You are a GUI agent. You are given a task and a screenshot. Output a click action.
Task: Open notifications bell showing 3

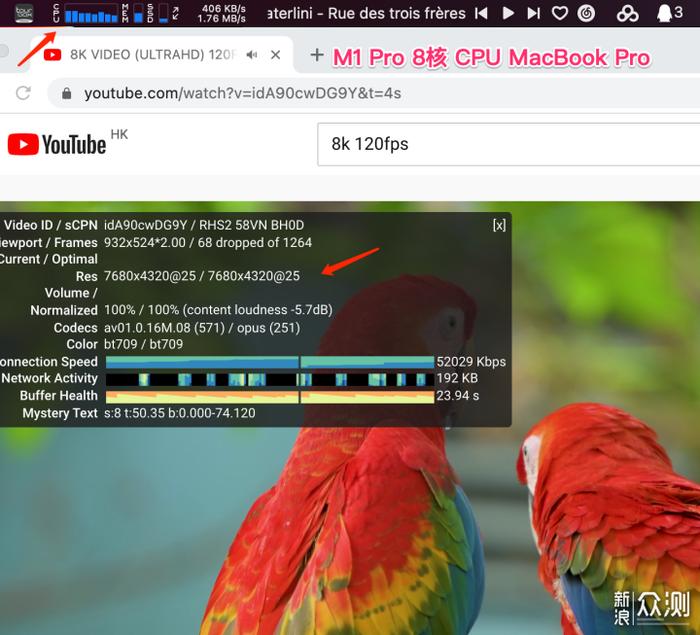click(x=670, y=13)
